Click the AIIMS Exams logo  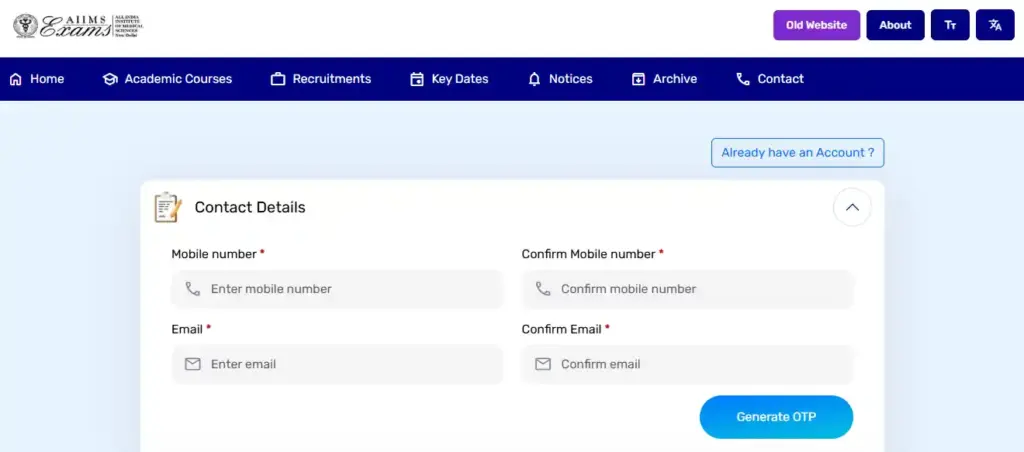tap(78, 26)
